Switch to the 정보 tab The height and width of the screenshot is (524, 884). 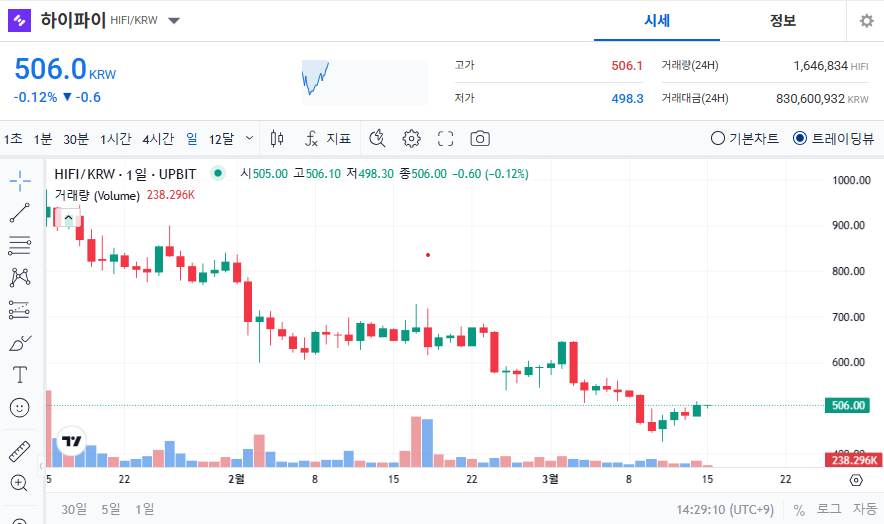pos(783,21)
